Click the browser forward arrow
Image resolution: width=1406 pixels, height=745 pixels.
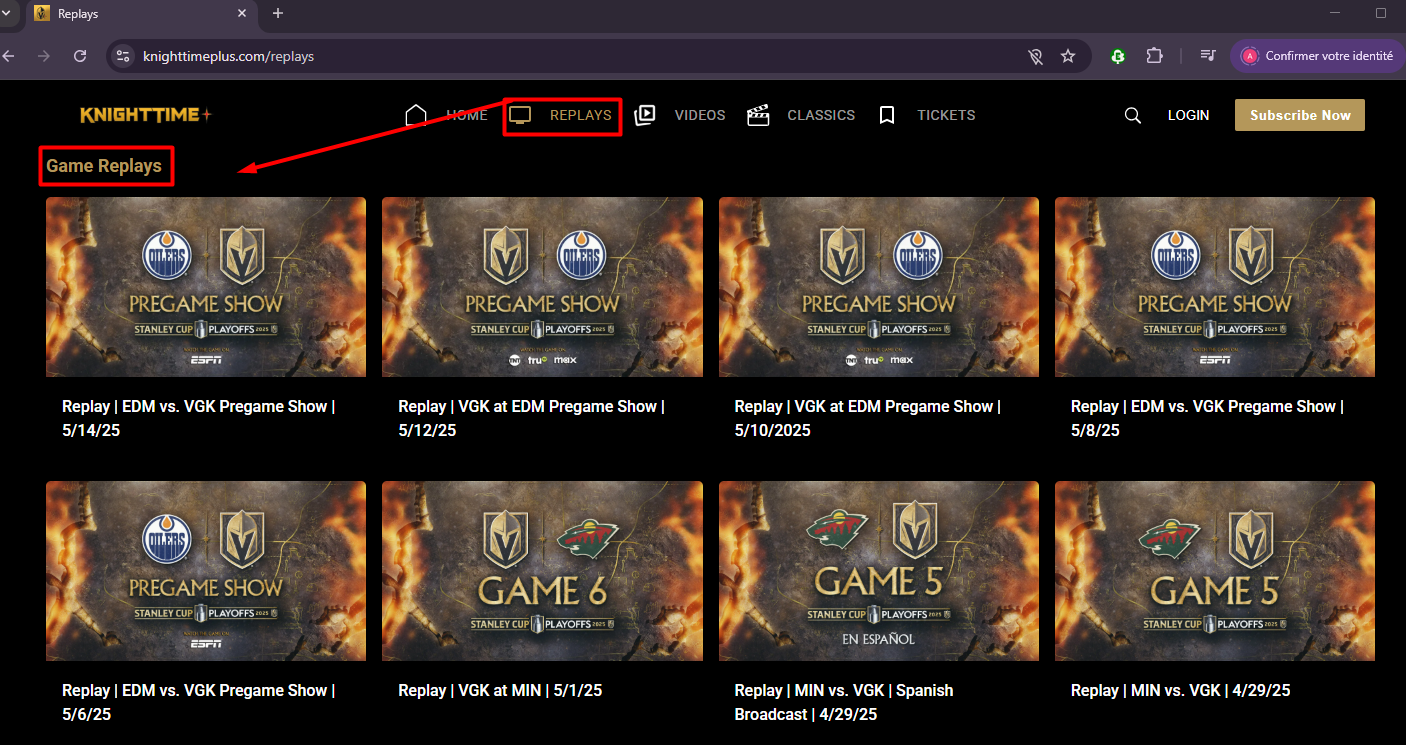(x=43, y=56)
